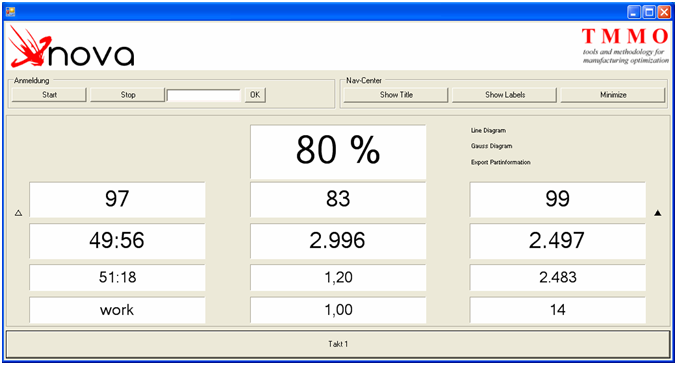677x365 pixels.
Task: Select the status text work
Action: pyautogui.click(x=117, y=310)
